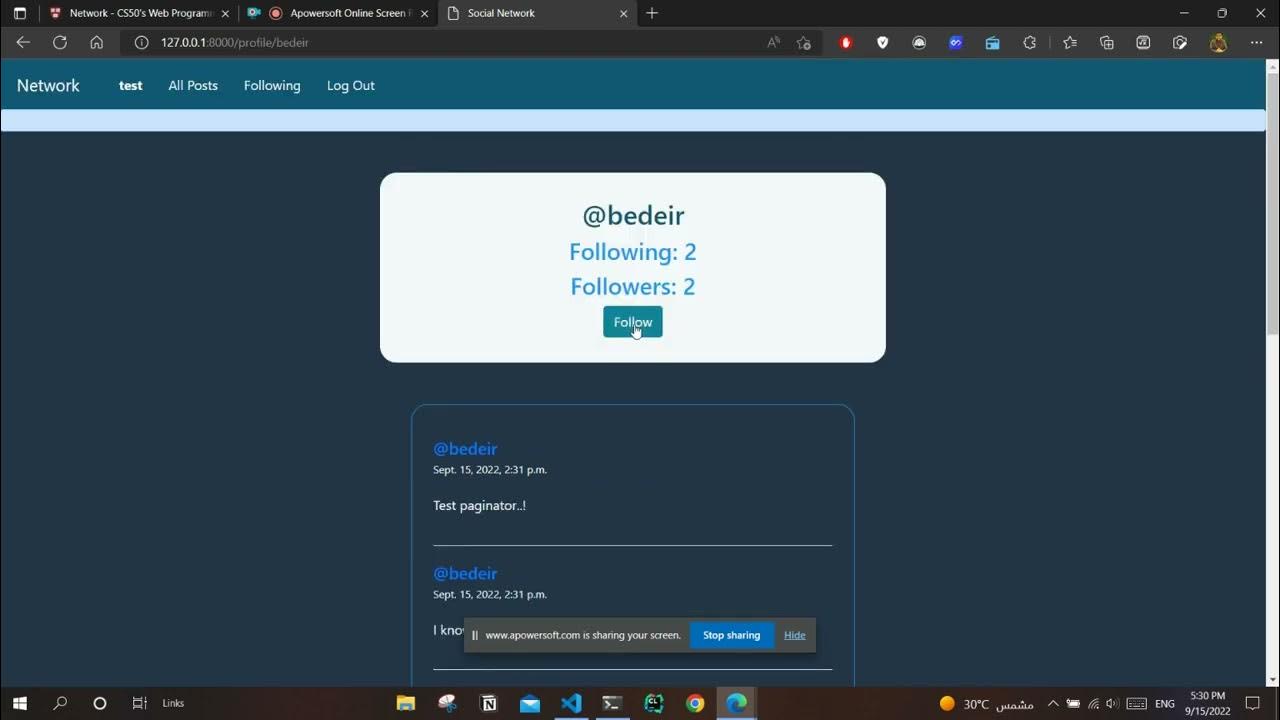The height and width of the screenshot is (720, 1280).
Task: Open the Following nav item
Action: tap(272, 85)
